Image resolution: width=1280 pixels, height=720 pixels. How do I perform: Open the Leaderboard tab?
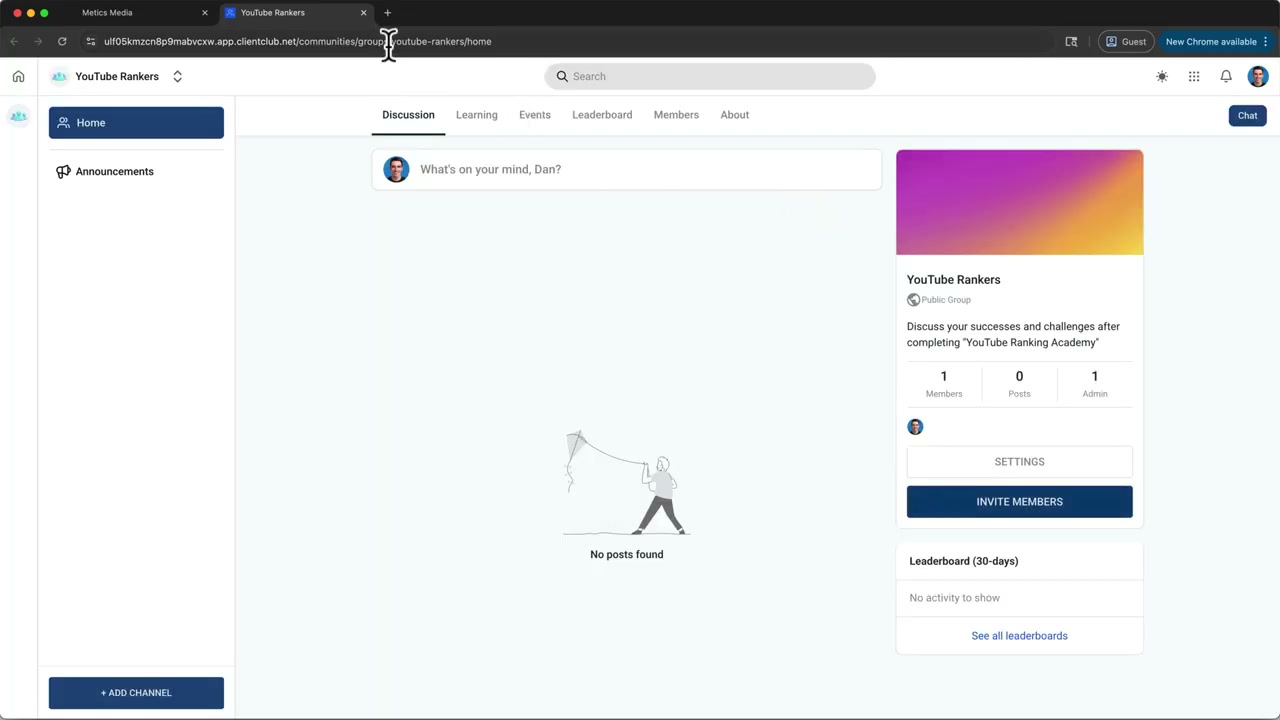602,115
